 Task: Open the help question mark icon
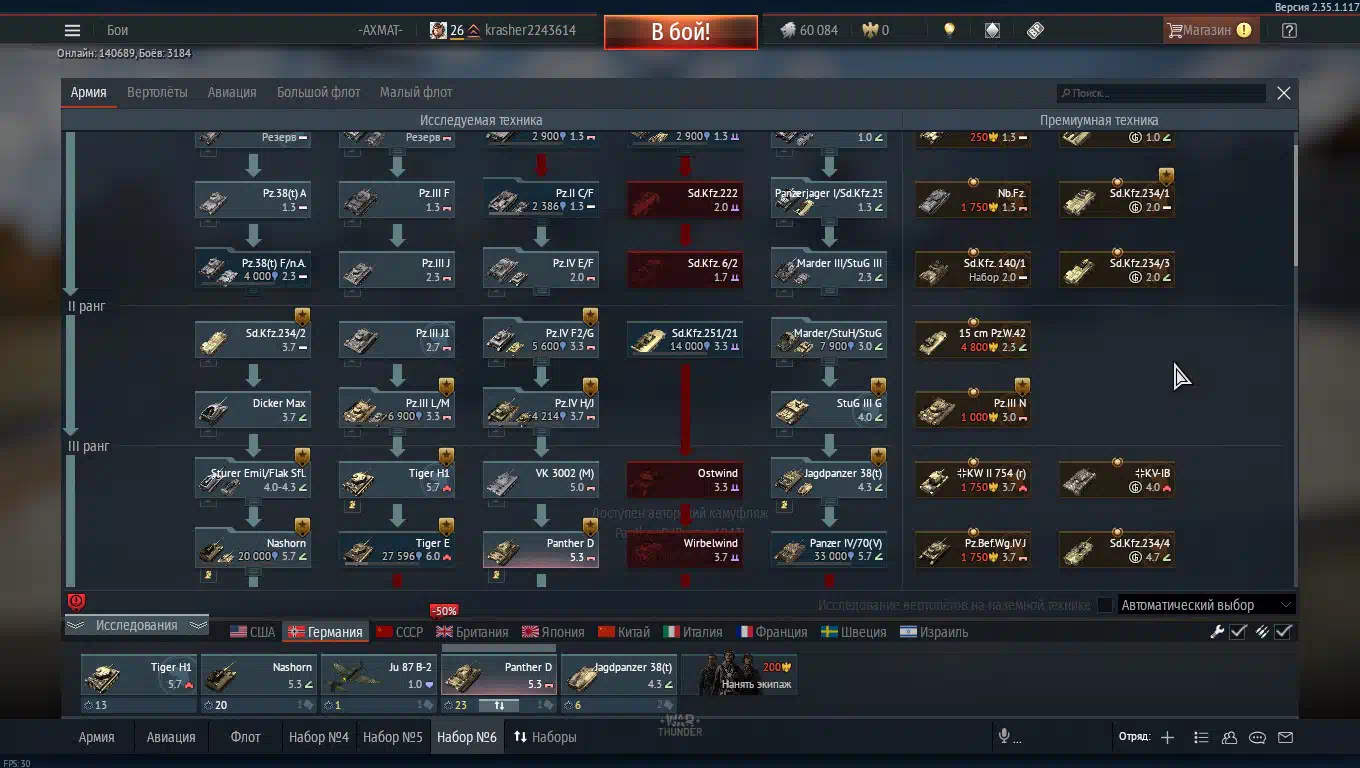pyautogui.click(x=1289, y=30)
